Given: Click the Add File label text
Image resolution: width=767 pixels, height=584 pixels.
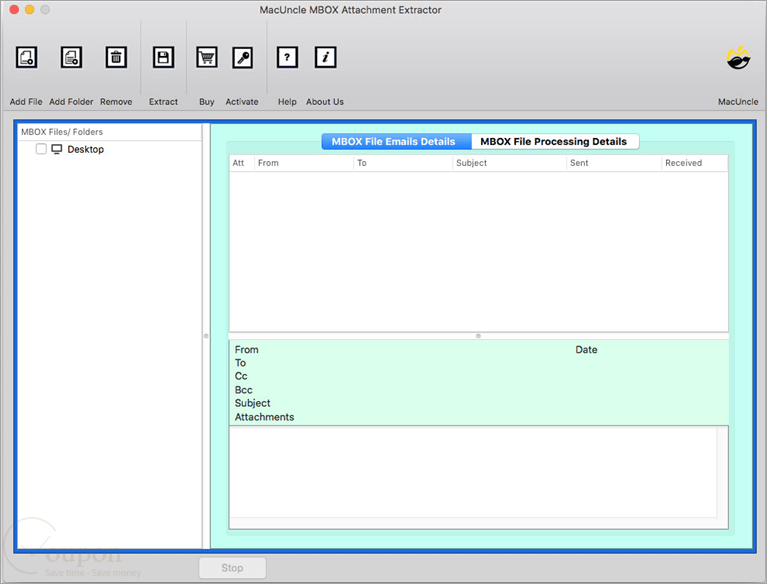Looking at the screenshot, I should click(26, 102).
